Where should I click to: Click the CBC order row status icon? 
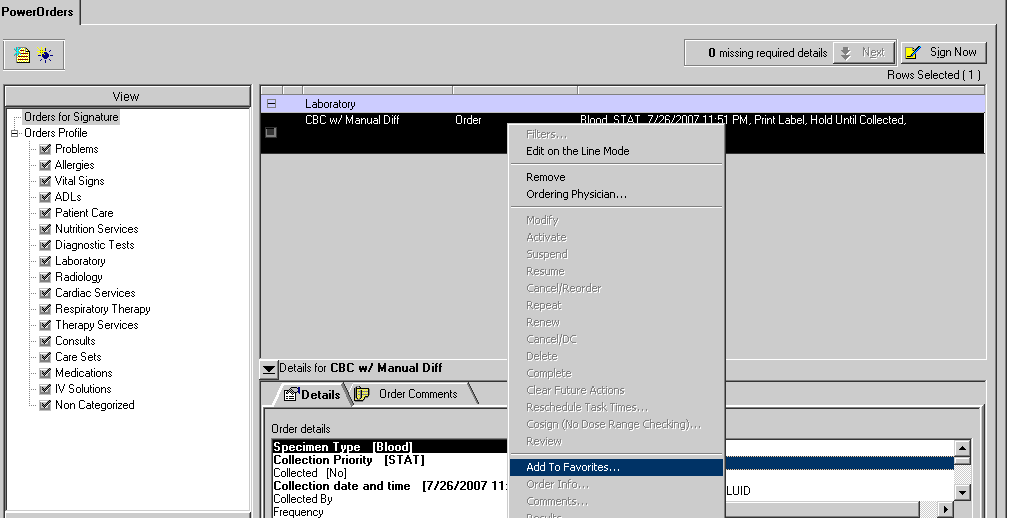[x=270, y=132]
